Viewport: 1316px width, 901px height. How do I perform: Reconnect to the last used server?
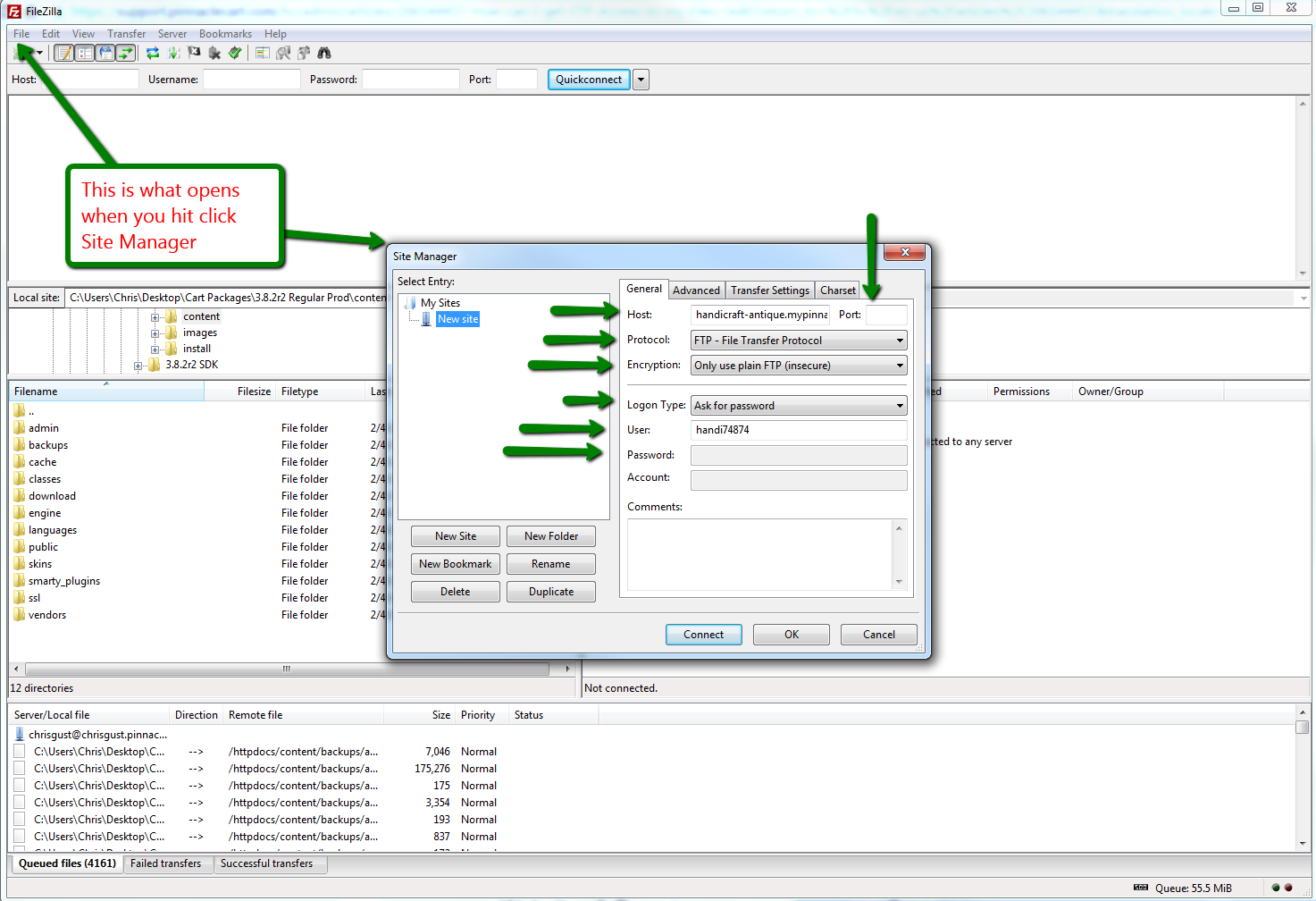(235, 54)
